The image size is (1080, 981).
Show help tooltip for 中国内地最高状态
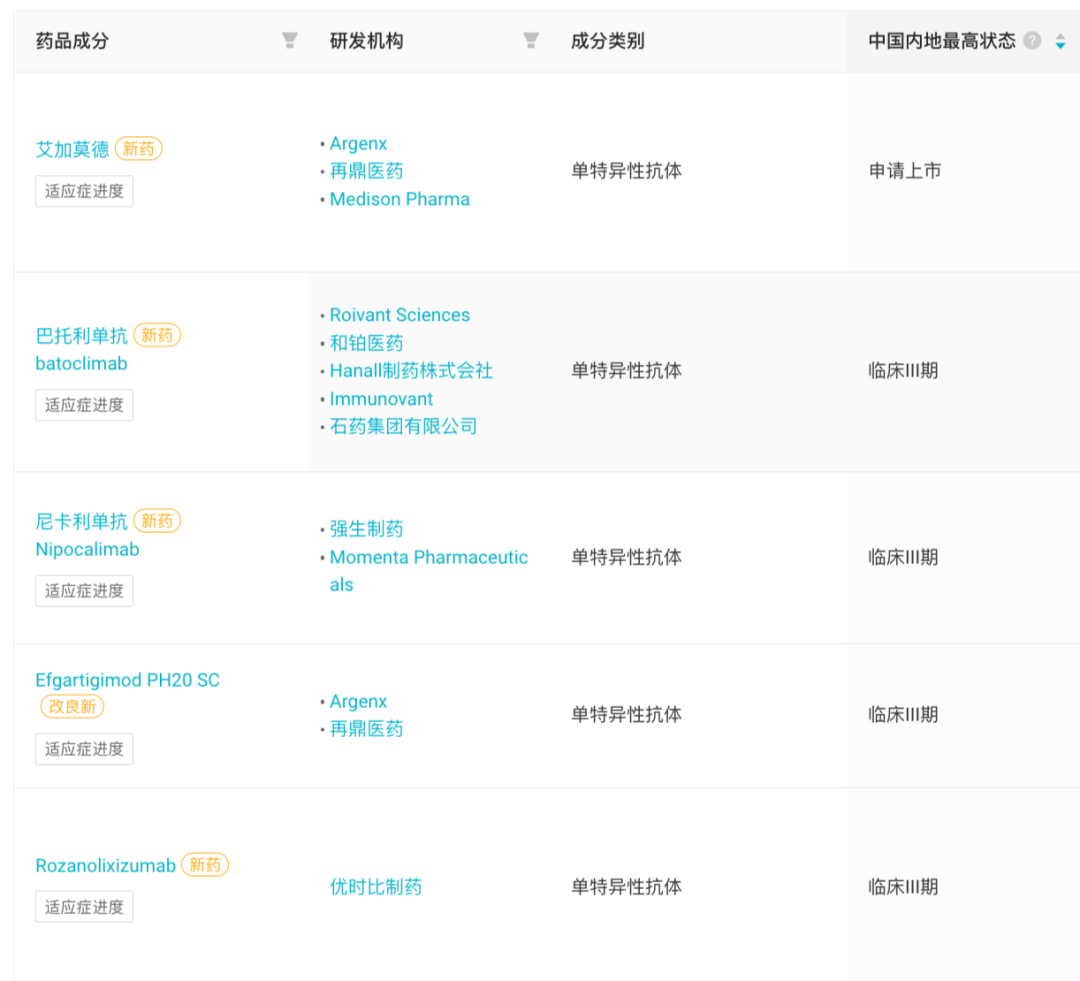[1032, 41]
